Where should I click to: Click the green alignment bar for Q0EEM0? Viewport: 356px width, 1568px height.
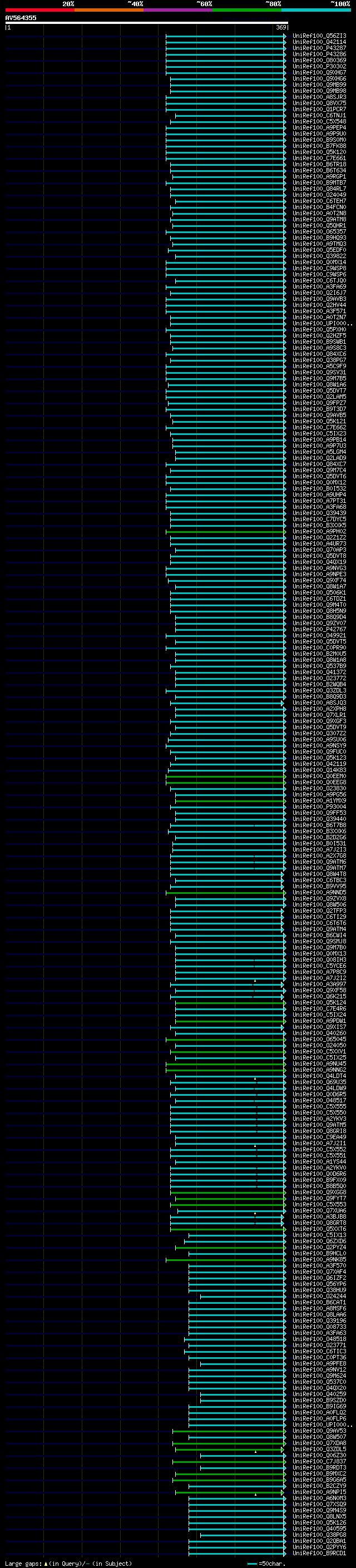[226, 776]
